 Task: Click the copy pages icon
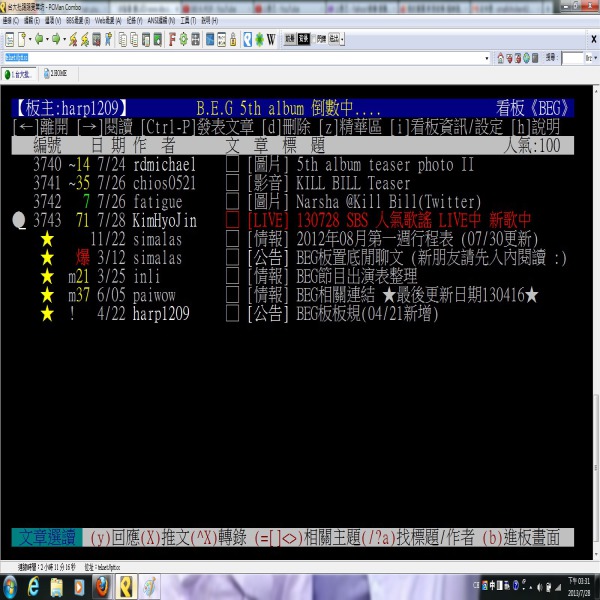(x=122, y=39)
